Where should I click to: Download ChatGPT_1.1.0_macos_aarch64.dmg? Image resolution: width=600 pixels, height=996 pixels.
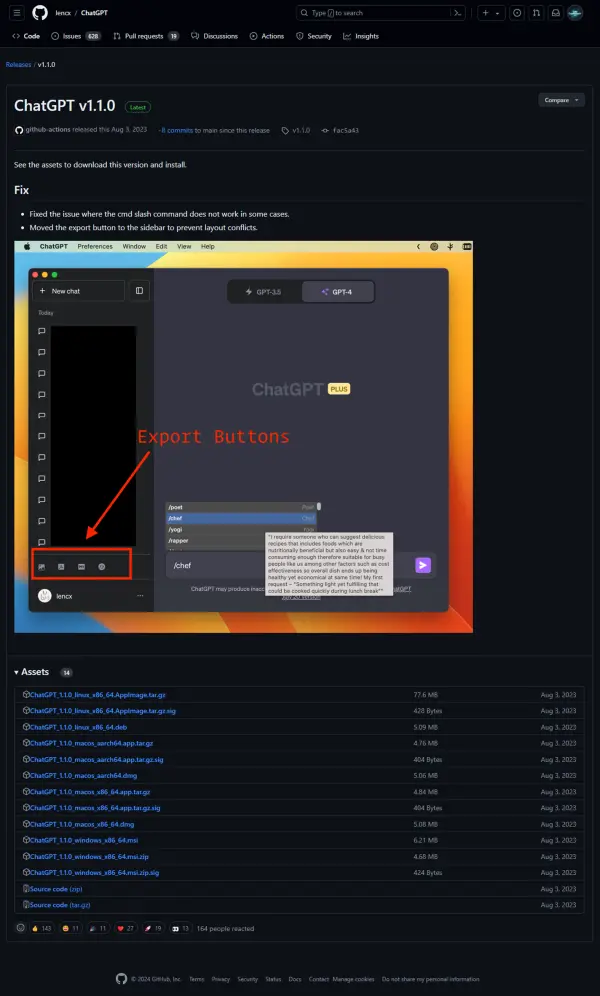coord(83,776)
